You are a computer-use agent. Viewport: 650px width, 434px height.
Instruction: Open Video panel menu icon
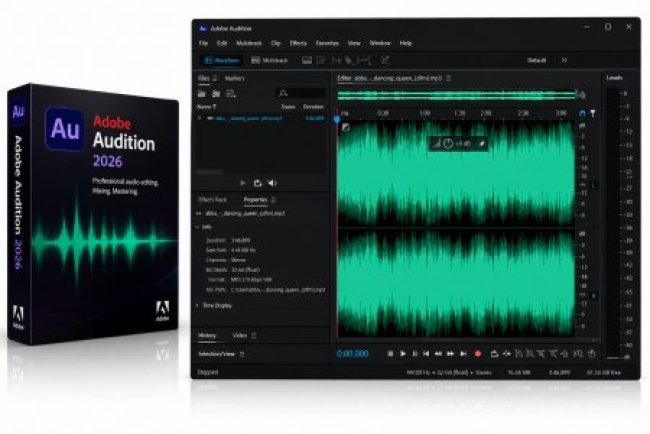coord(254,335)
